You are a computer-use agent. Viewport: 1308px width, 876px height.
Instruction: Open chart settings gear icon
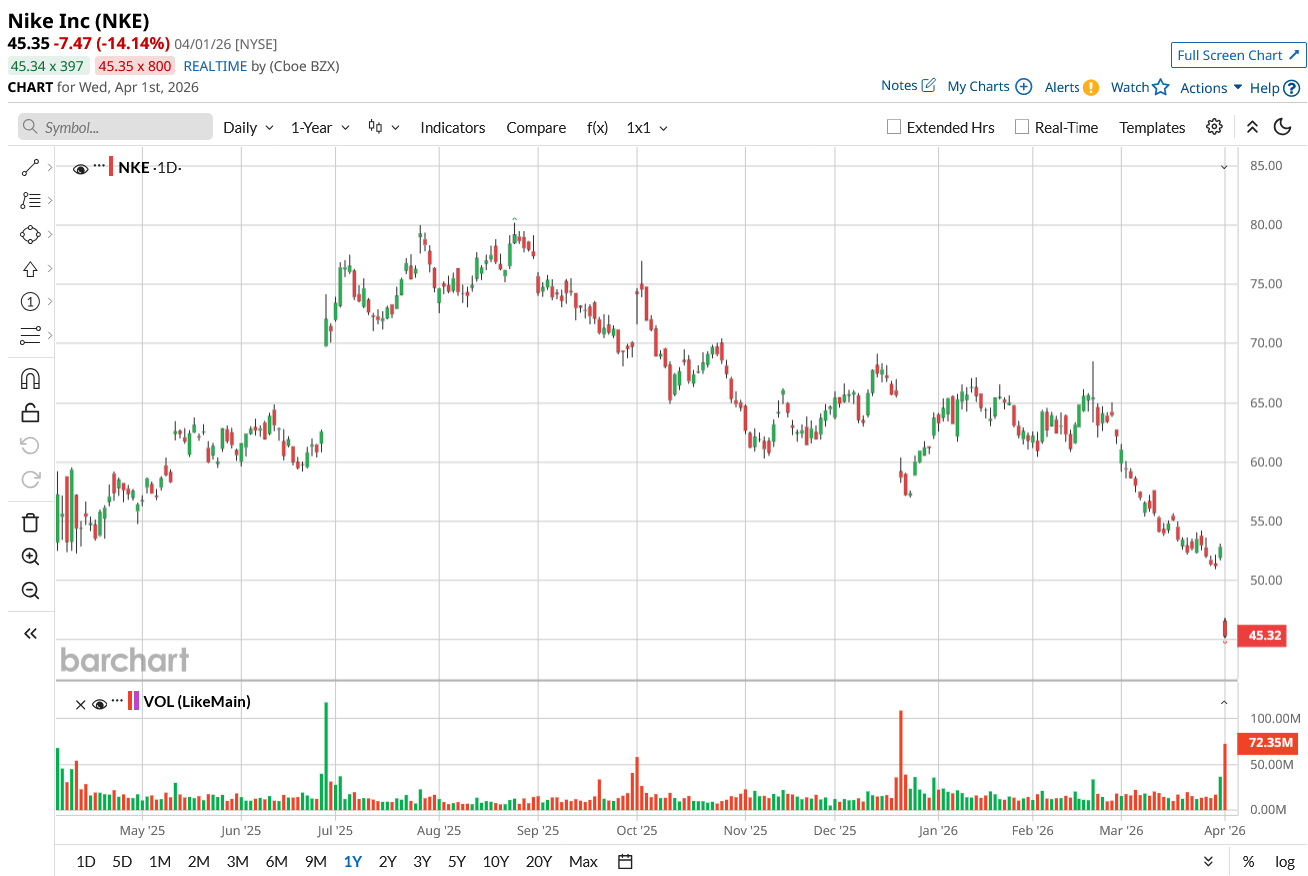(x=1214, y=127)
